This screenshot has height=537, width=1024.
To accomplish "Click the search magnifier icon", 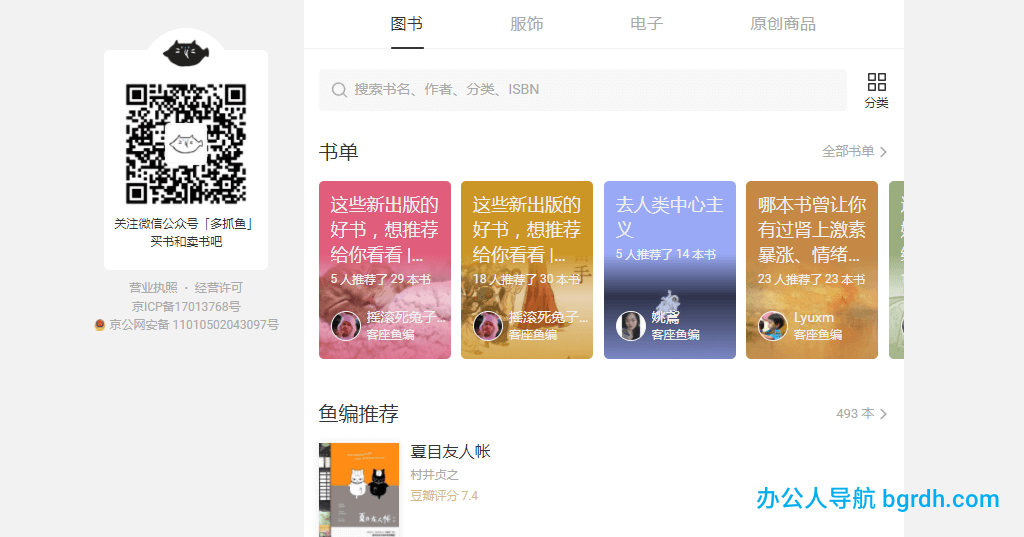I will tap(339, 90).
